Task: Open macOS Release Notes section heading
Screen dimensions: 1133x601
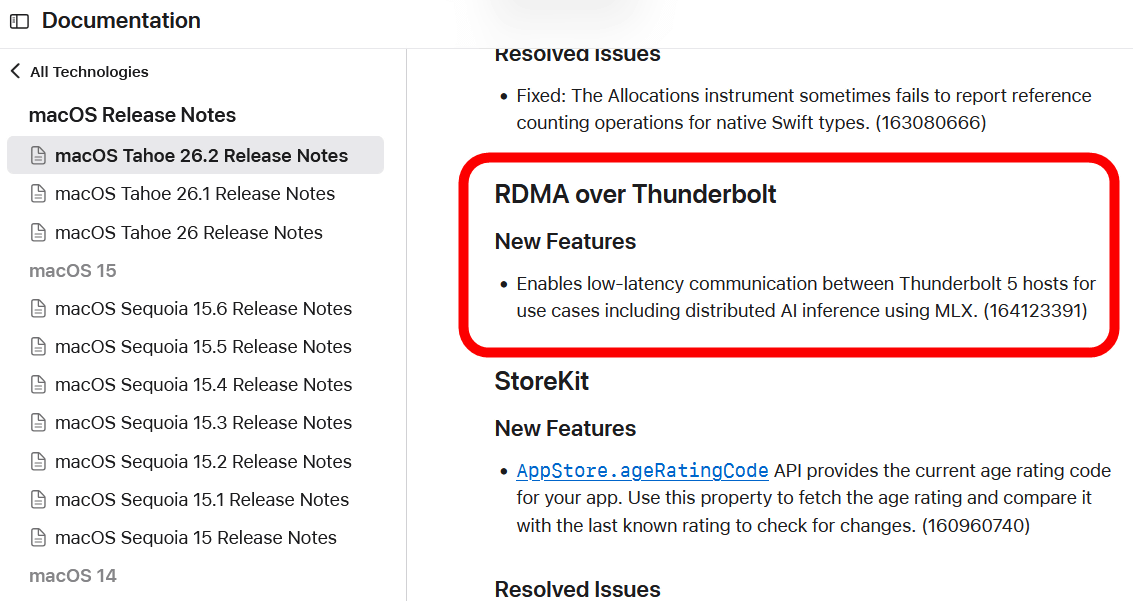Action: coord(132,115)
